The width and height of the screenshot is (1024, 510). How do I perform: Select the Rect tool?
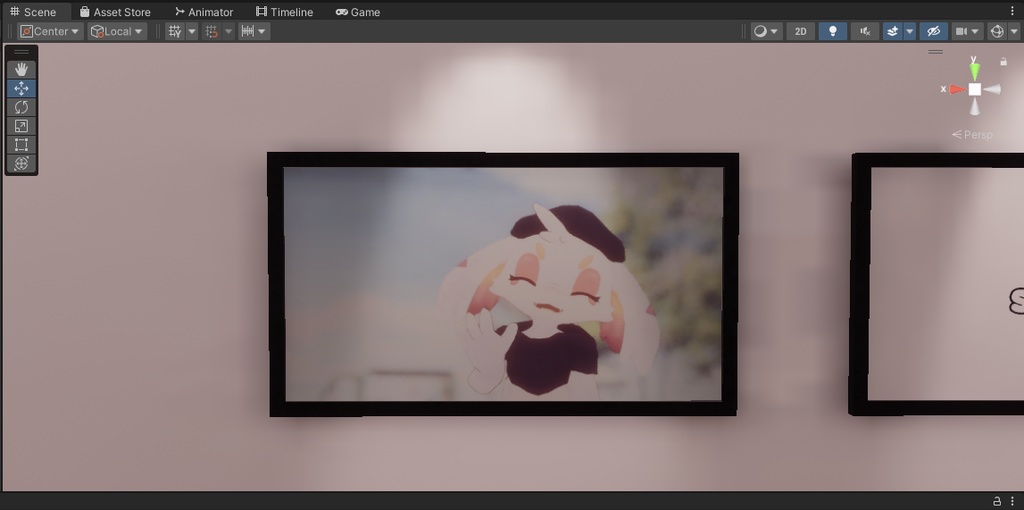[21, 145]
